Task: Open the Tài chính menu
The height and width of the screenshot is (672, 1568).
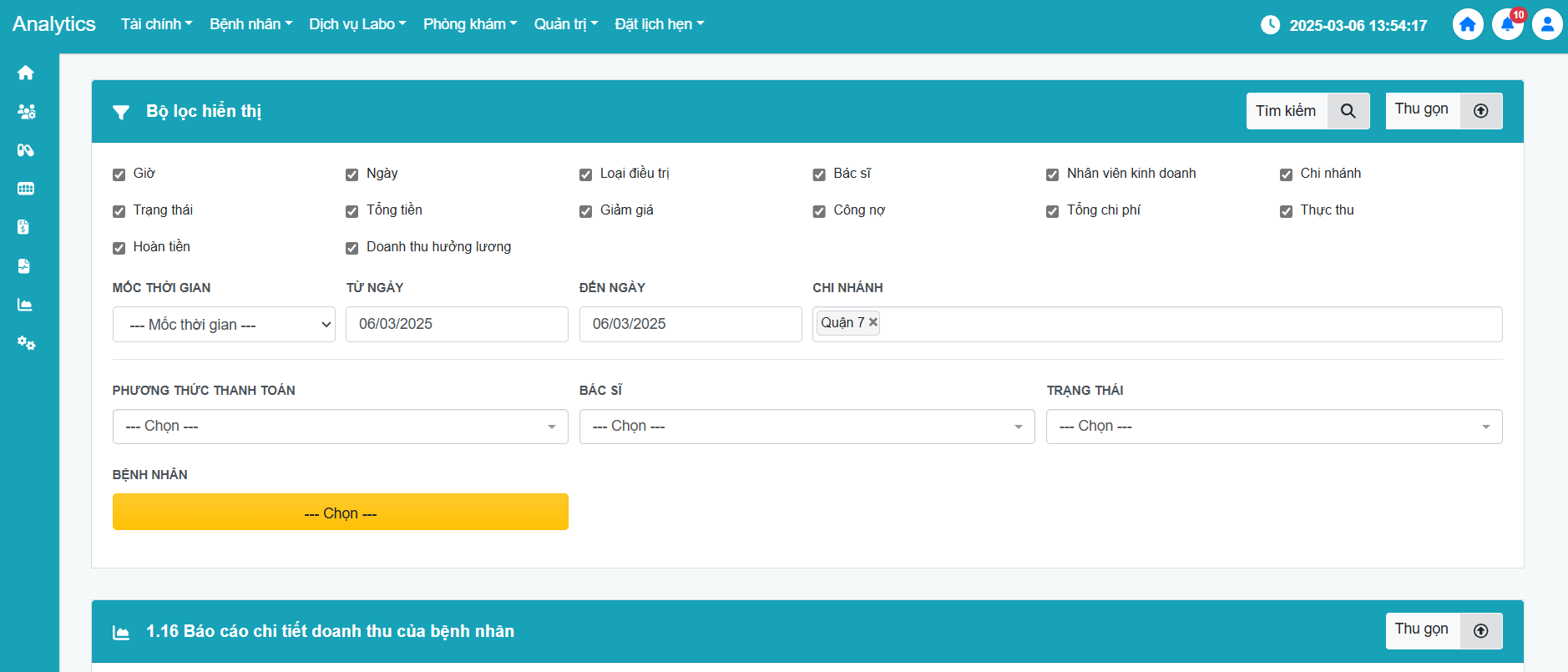Action: (156, 24)
